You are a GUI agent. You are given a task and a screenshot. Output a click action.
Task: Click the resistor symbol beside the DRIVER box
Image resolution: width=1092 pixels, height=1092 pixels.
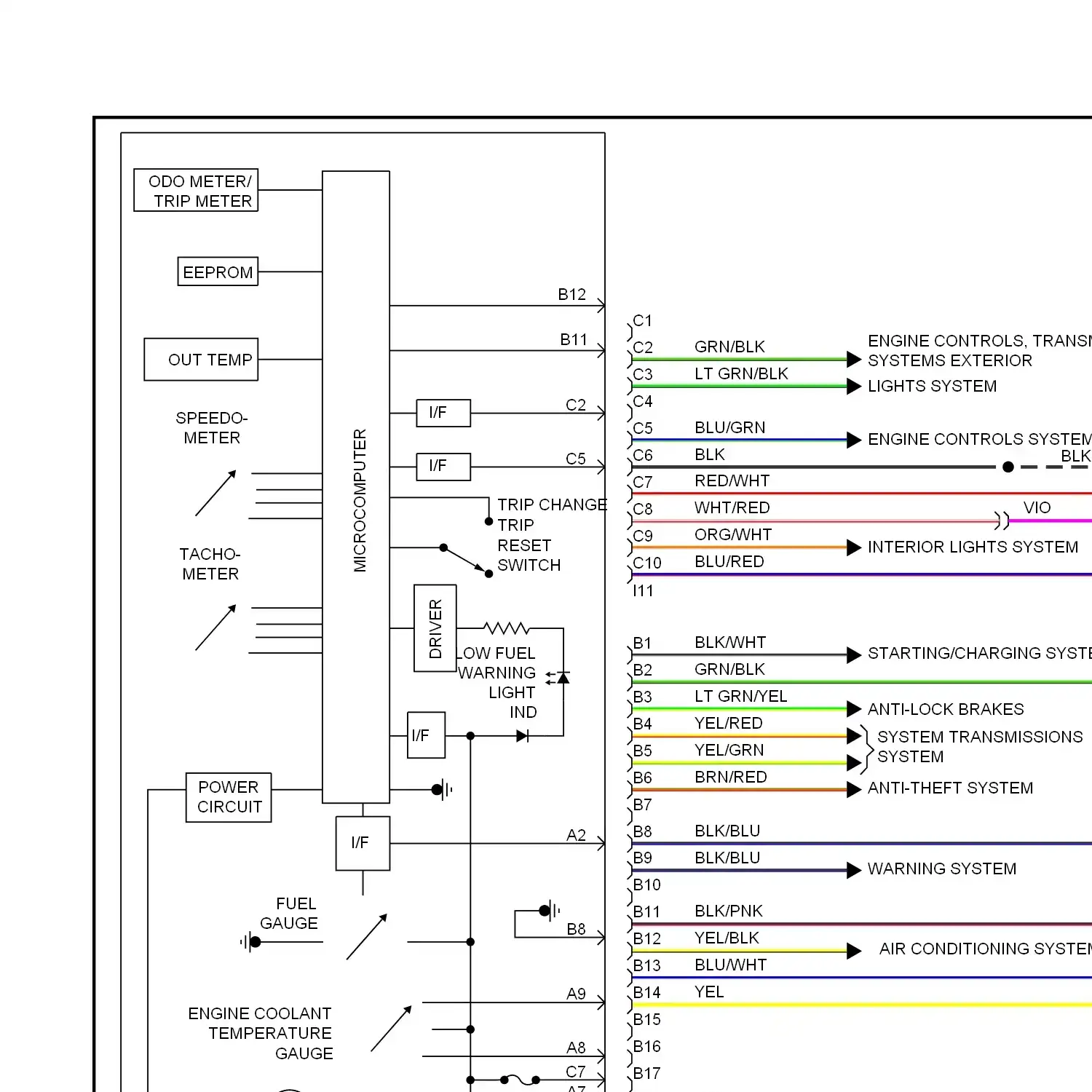point(507,628)
